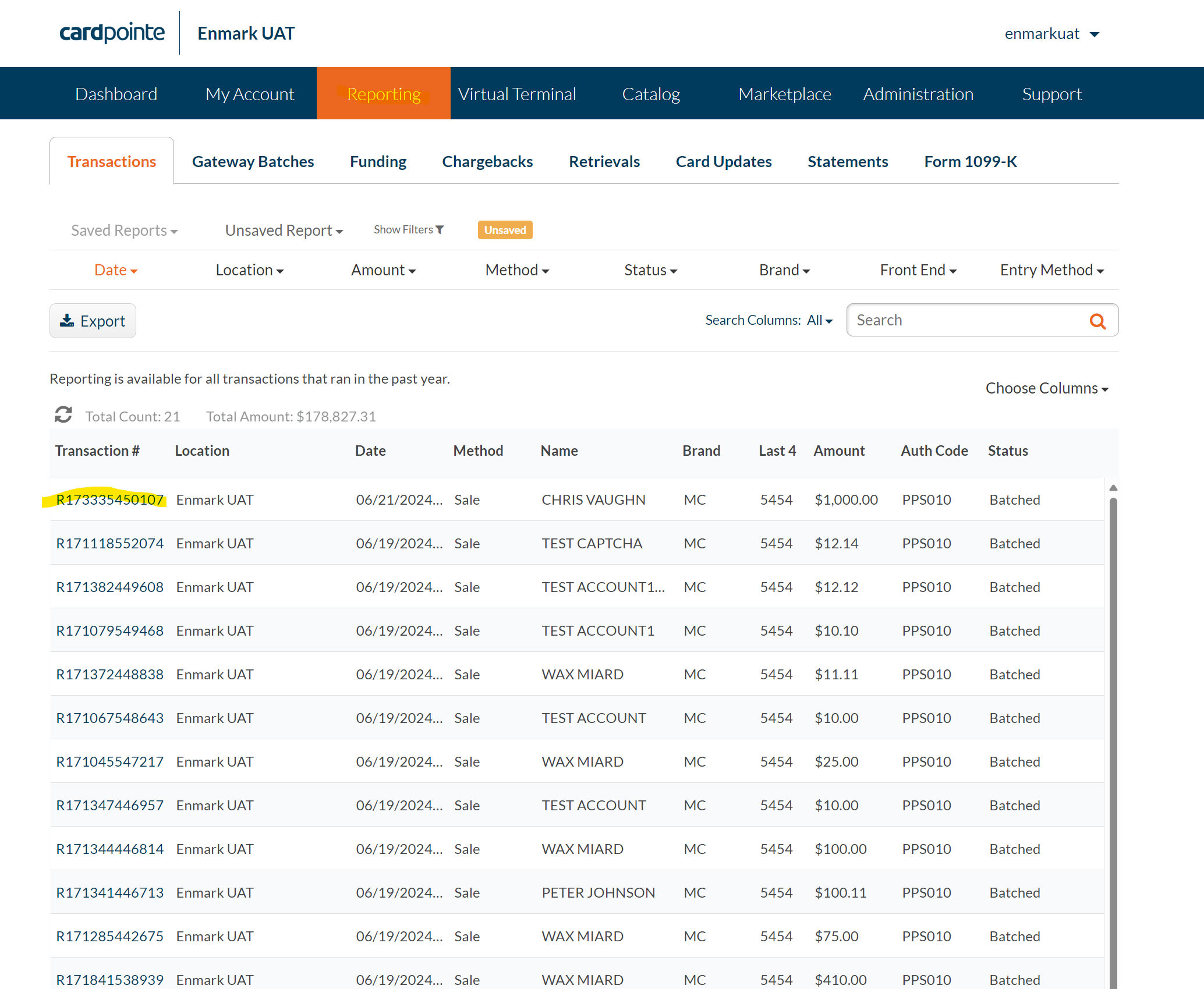Screen dimensions: 1204x989
Task: Open transaction R171341446713
Action: tap(110, 892)
